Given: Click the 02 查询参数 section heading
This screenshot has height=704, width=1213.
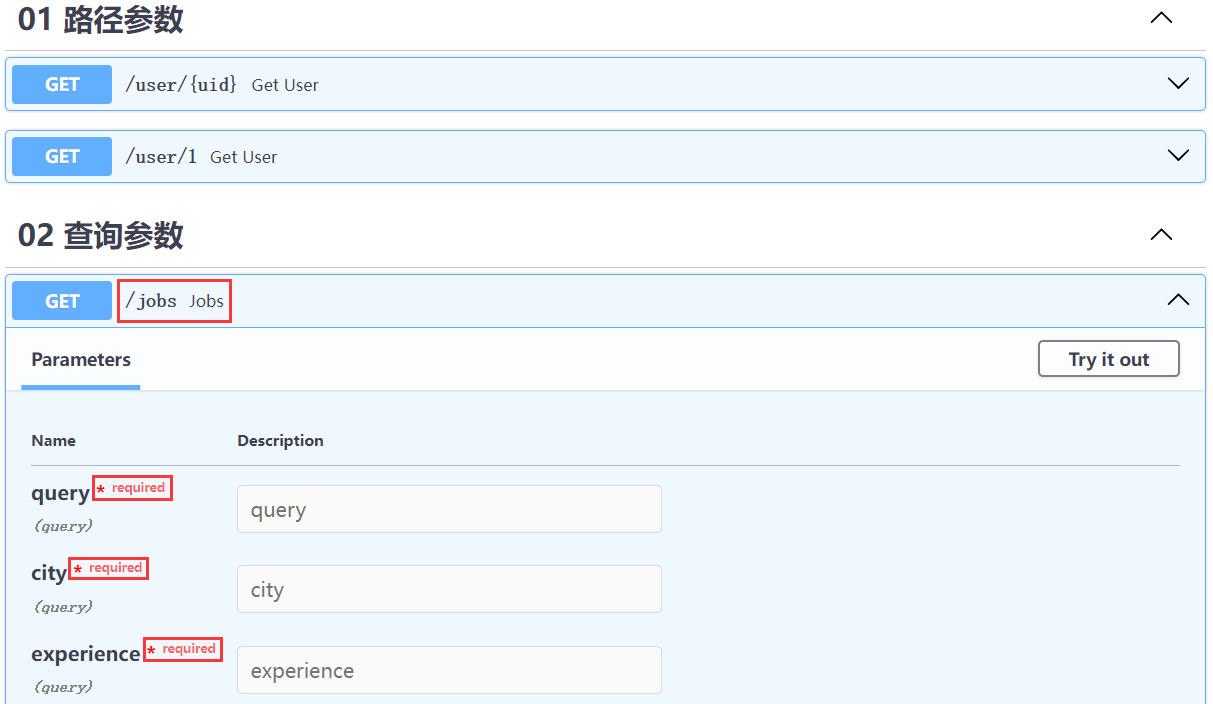Looking at the screenshot, I should (101, 235).
